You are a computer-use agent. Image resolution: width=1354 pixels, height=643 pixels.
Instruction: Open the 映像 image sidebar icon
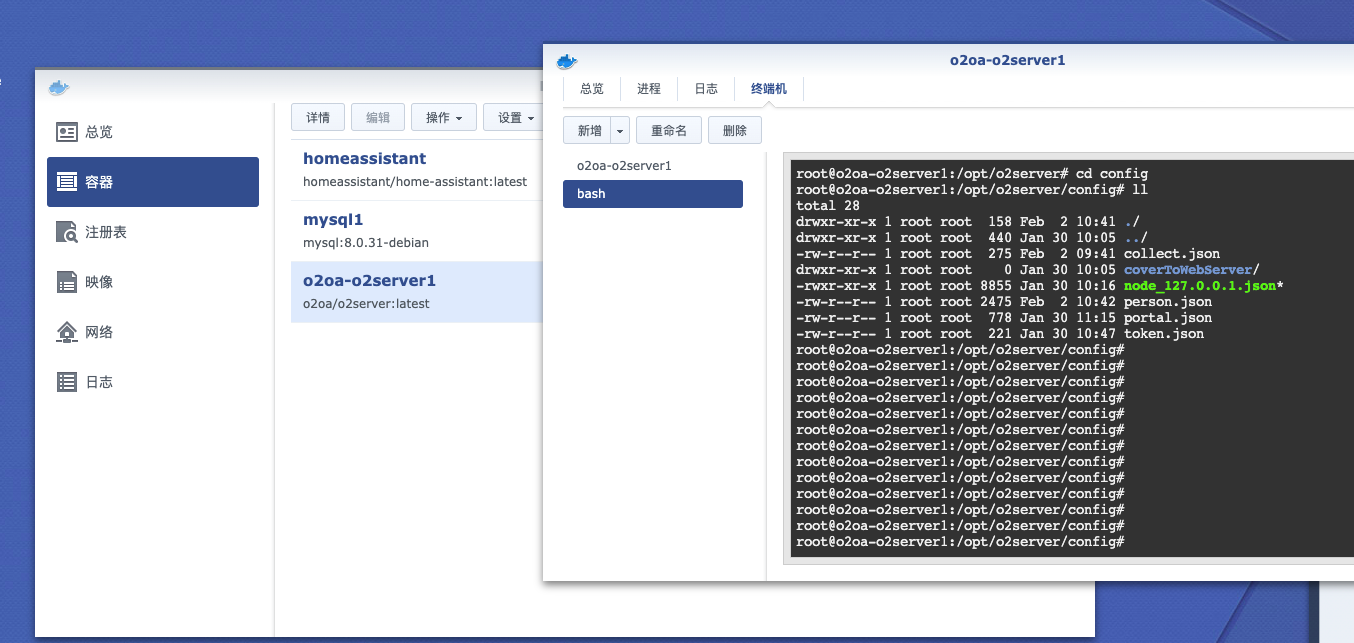(67, 282)
